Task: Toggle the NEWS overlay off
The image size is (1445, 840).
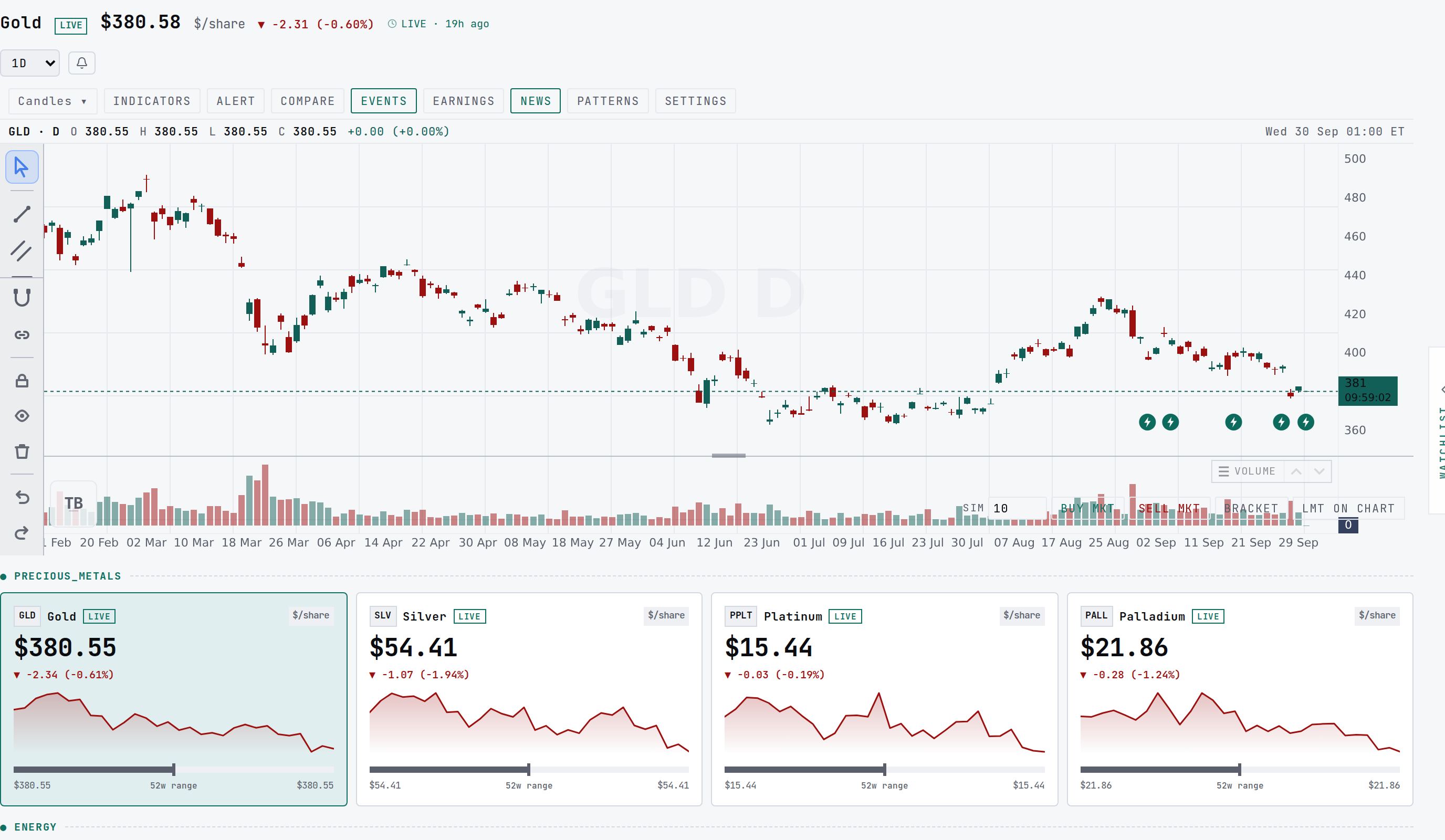Action: click(536, 101)
